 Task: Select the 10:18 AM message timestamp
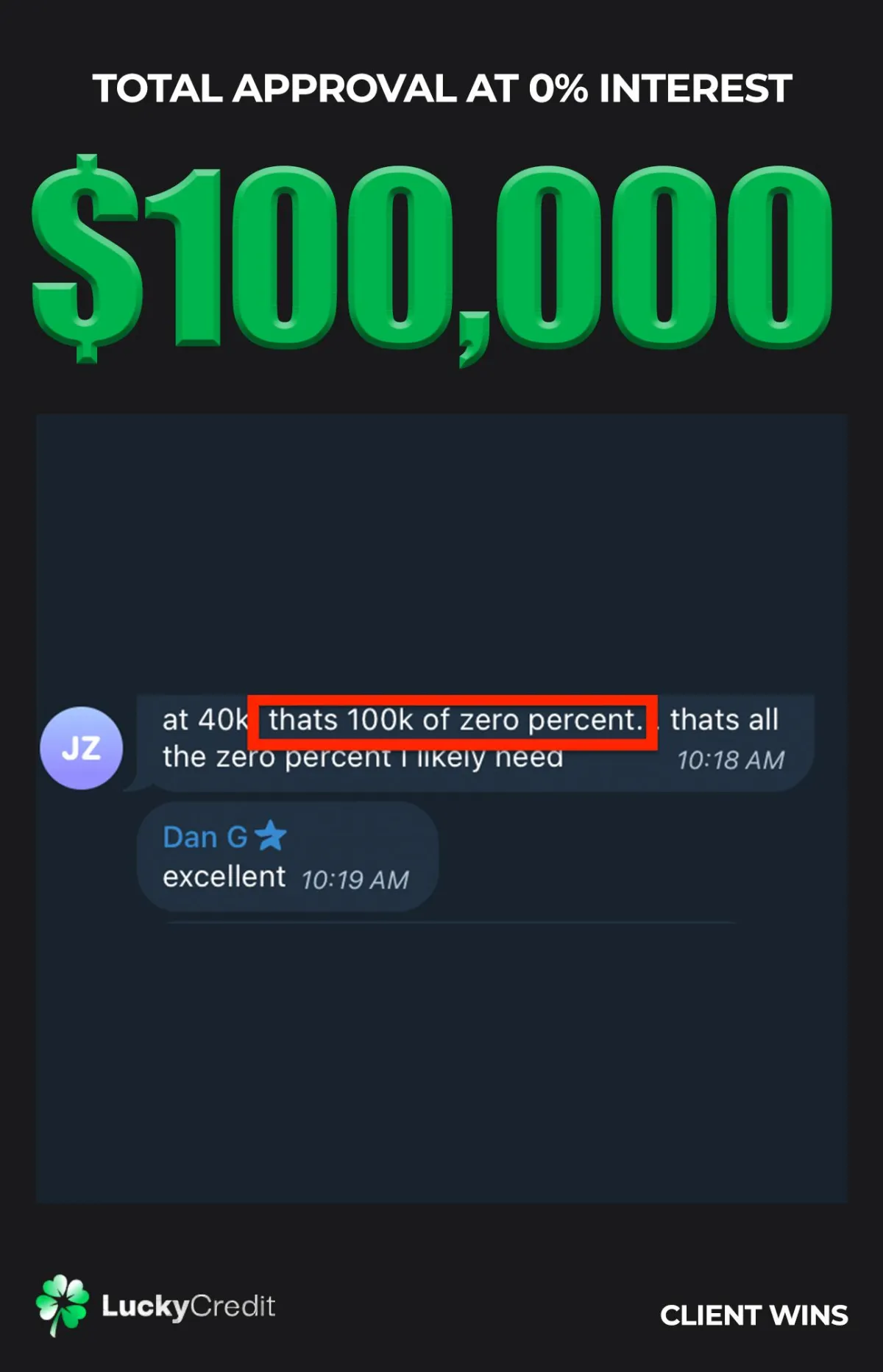731,760
